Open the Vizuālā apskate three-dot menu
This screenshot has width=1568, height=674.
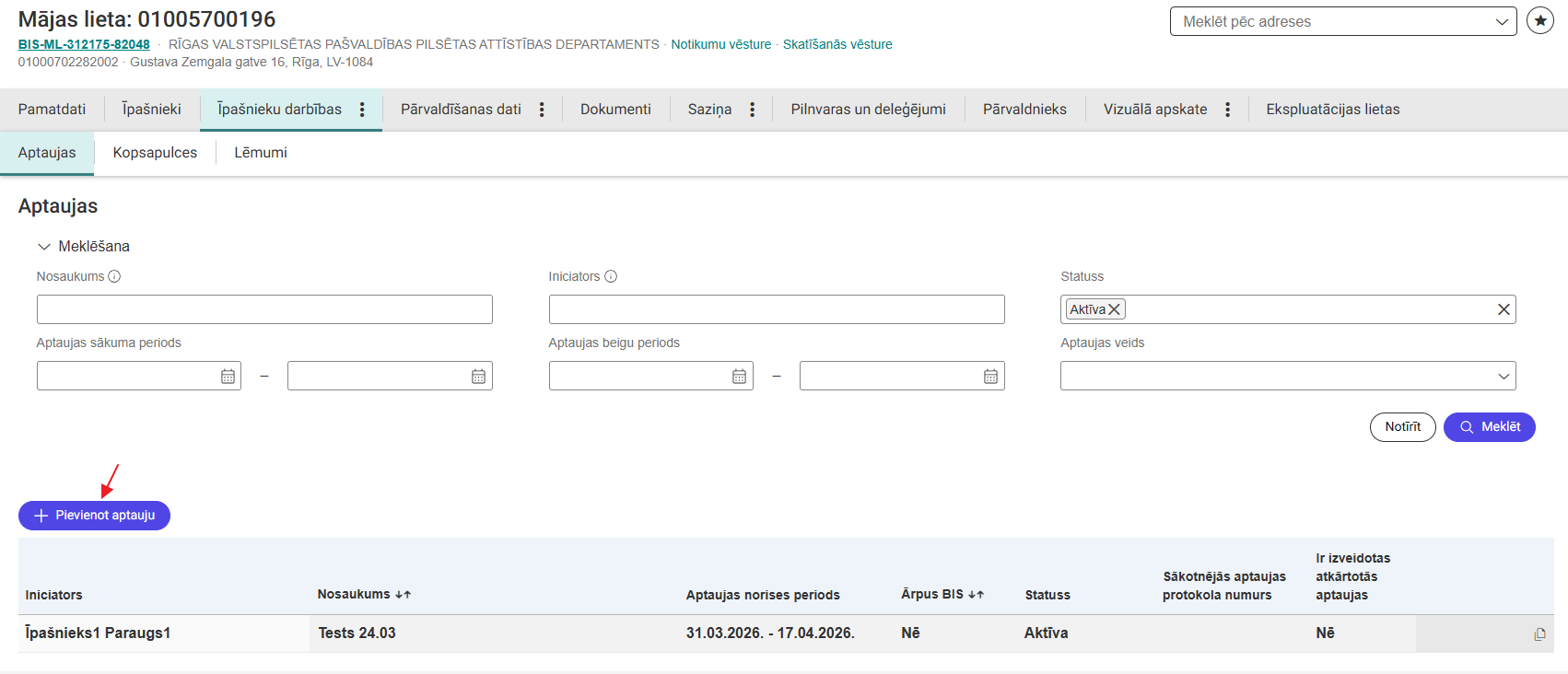[1227, 110]
